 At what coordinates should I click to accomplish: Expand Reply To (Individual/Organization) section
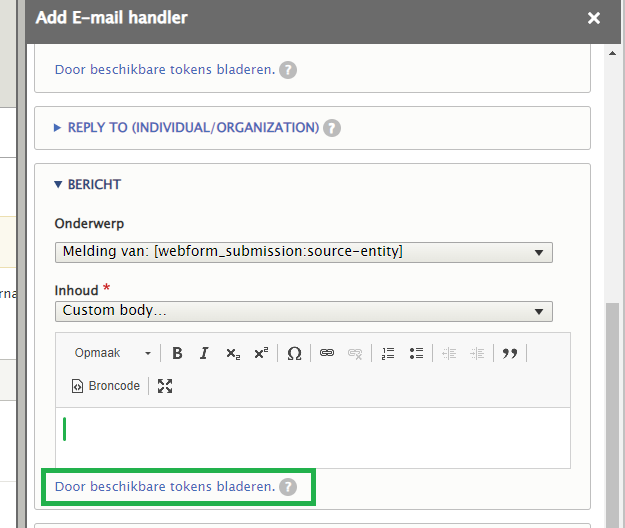coord(192,128)
